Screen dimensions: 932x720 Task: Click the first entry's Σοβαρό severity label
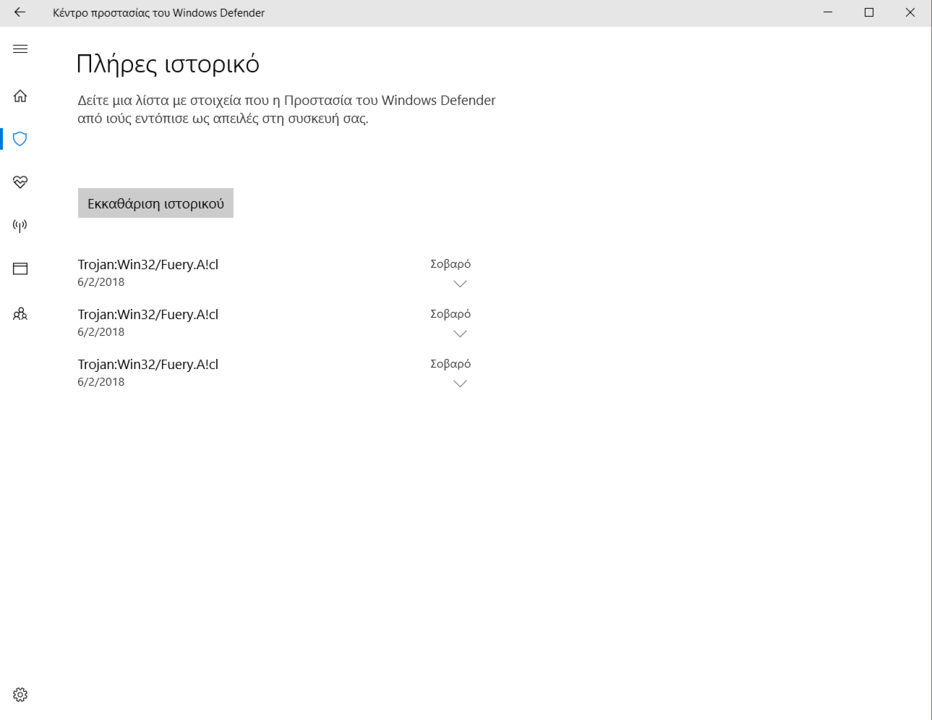pyautogui.click(x=451, y=264)
